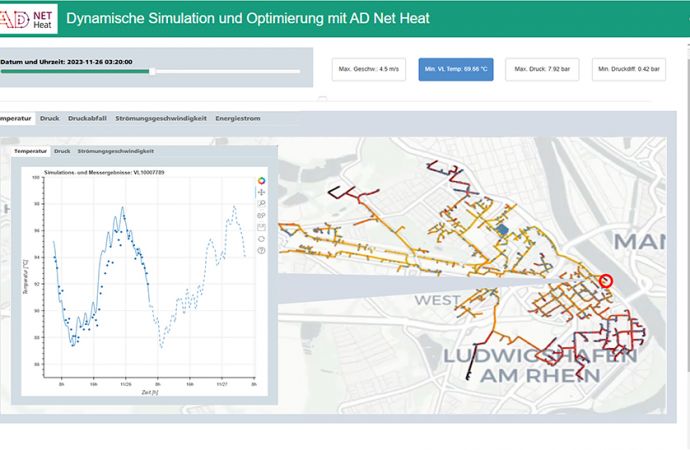Select the Max. Geschw. 4.5 m/s button

click(369, 70)
